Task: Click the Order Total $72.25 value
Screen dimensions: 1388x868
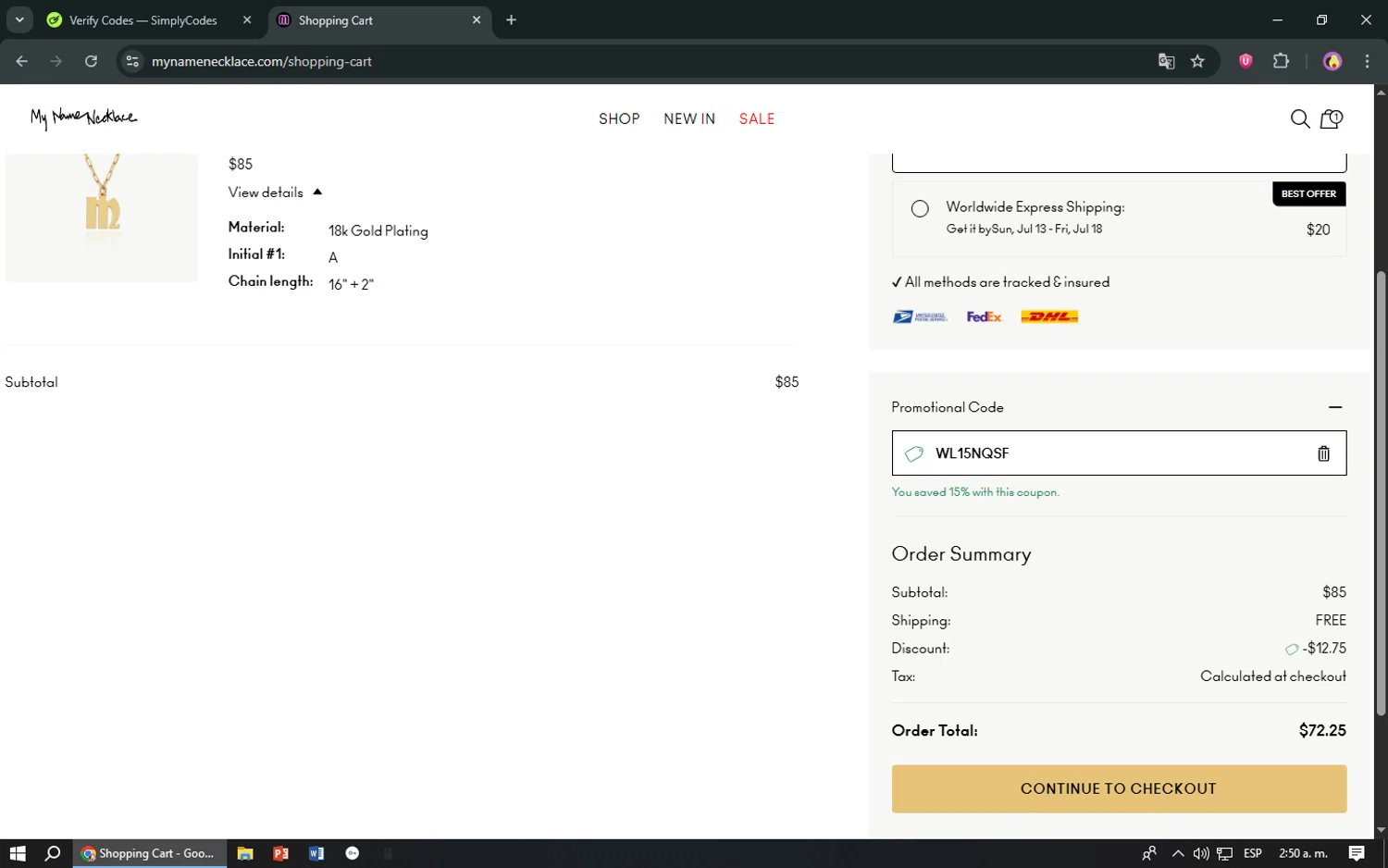Action: click(x=1322, y=730)
